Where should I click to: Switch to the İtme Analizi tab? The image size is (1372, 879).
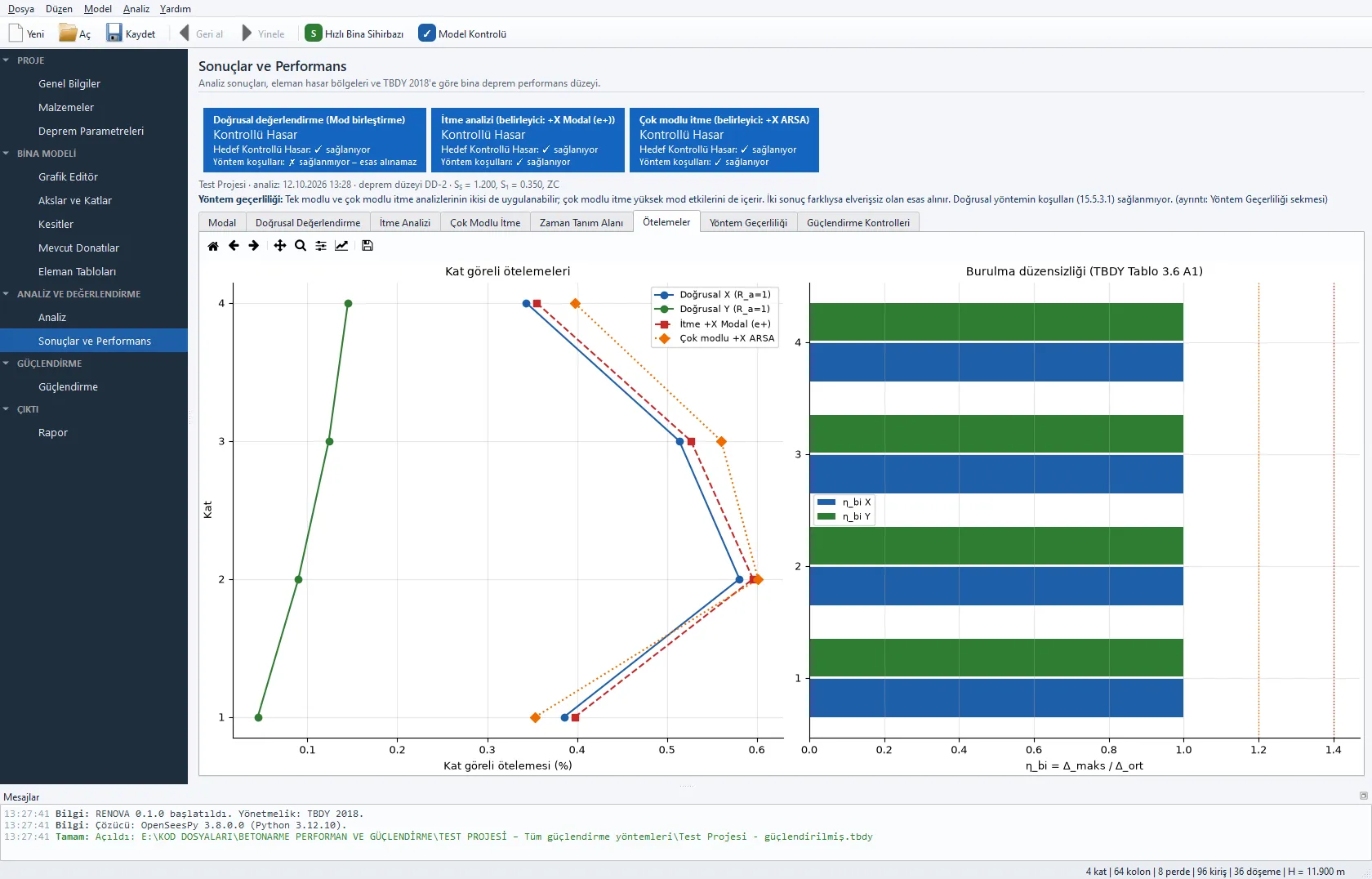click(x=405, y=222)
